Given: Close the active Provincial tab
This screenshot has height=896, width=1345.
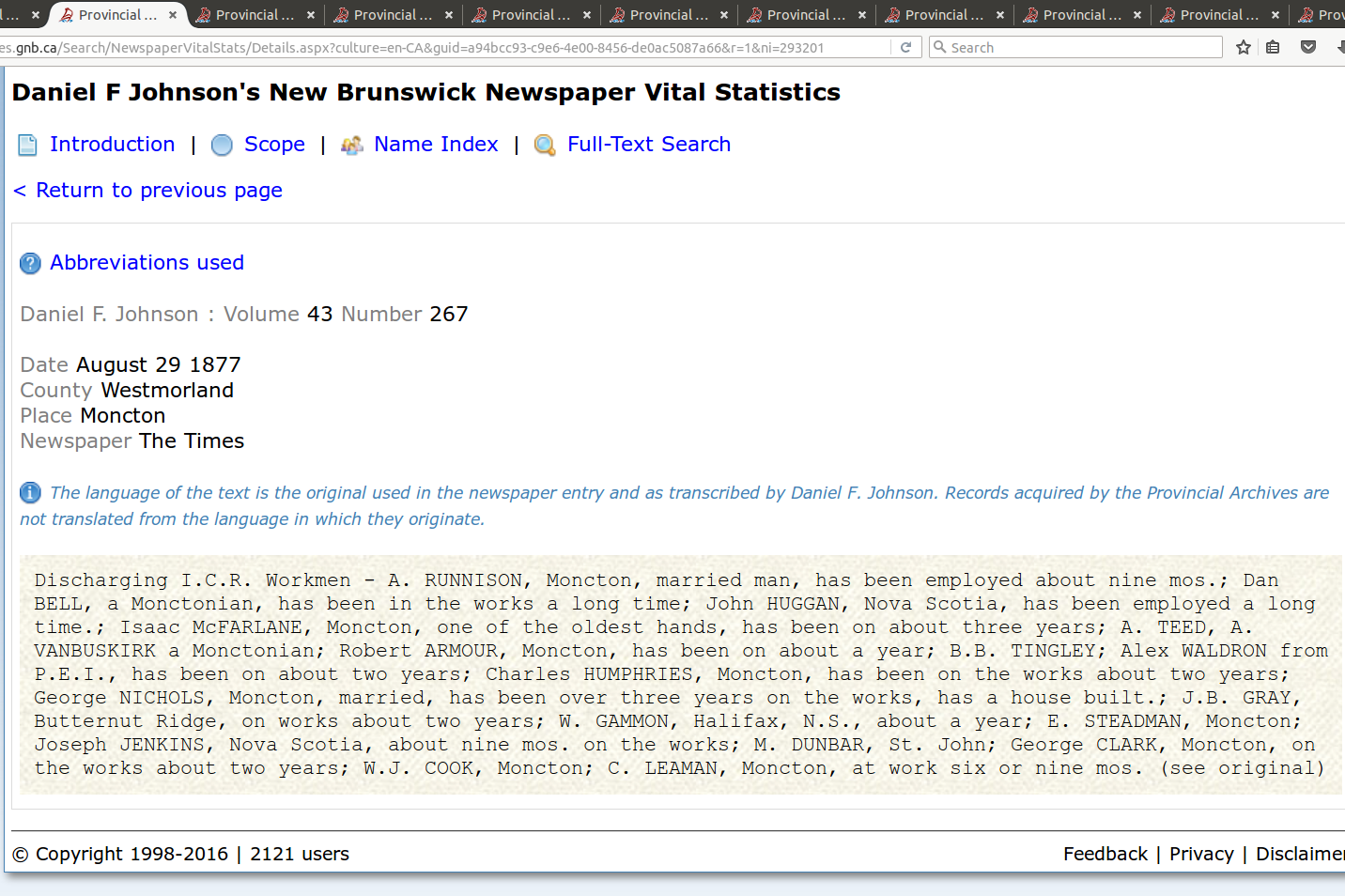Looking at the screenshot, I should 173,15.
